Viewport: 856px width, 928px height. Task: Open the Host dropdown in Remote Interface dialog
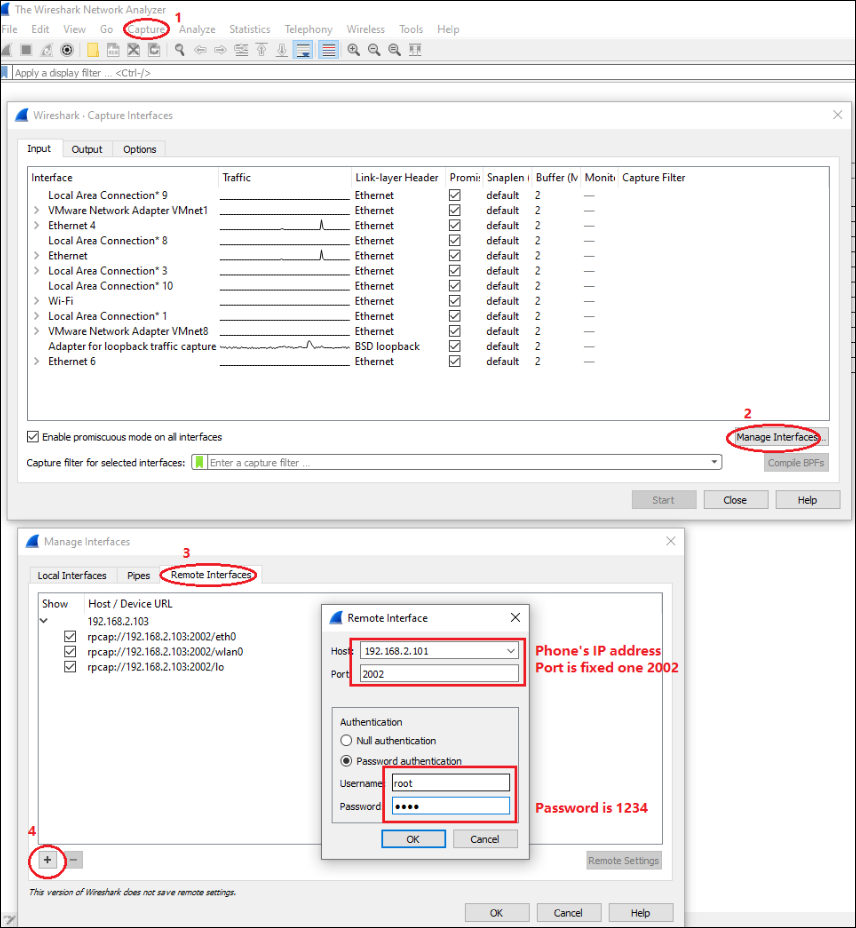(x=510, y=651)
